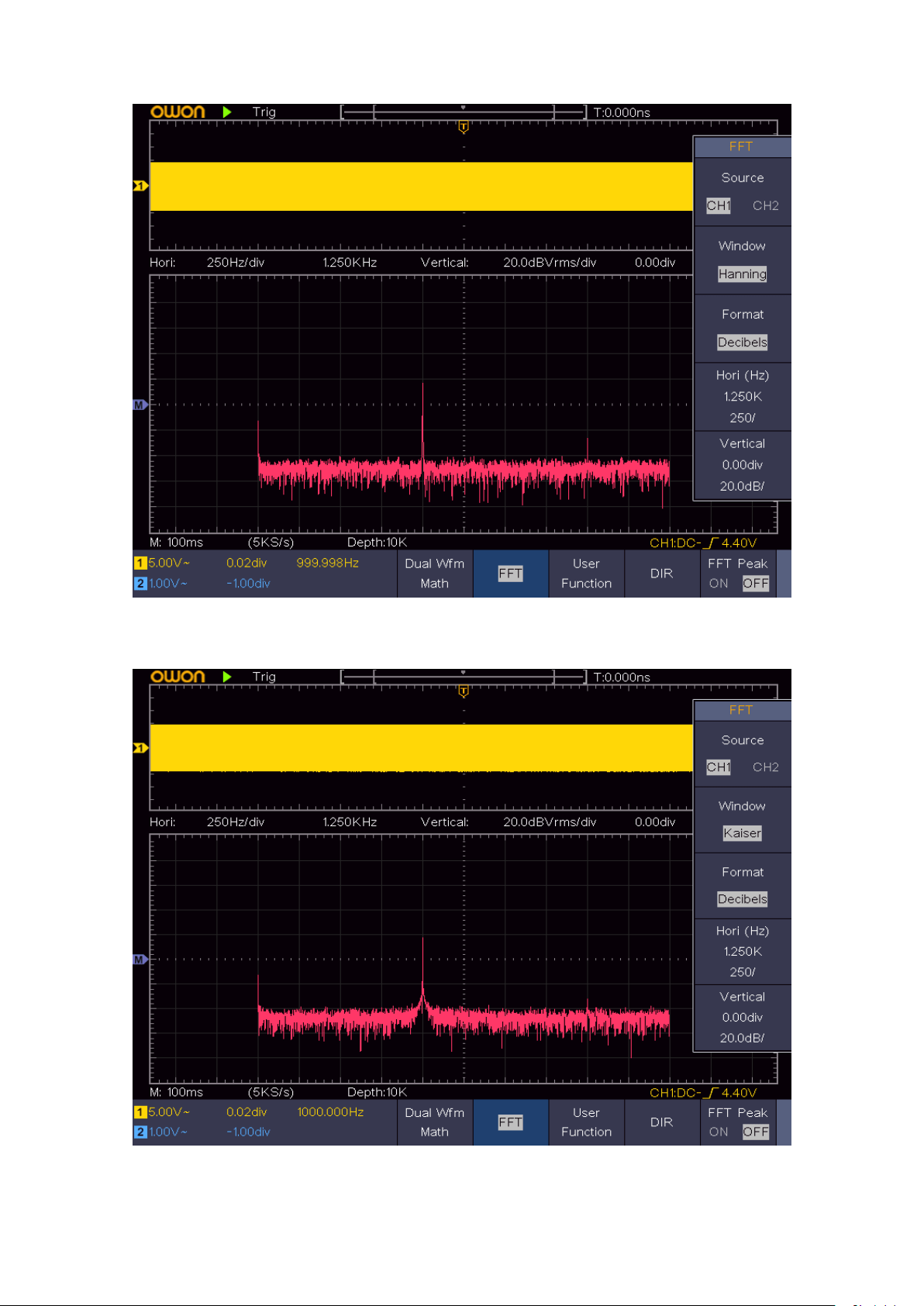Click the T:0.000ns readout on the Hanning screen
The image size is (924, 1306).
[x=622, y=112]
